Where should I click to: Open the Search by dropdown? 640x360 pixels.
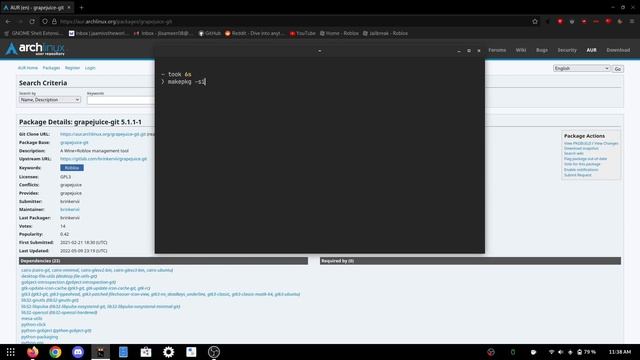click(50, 100)
